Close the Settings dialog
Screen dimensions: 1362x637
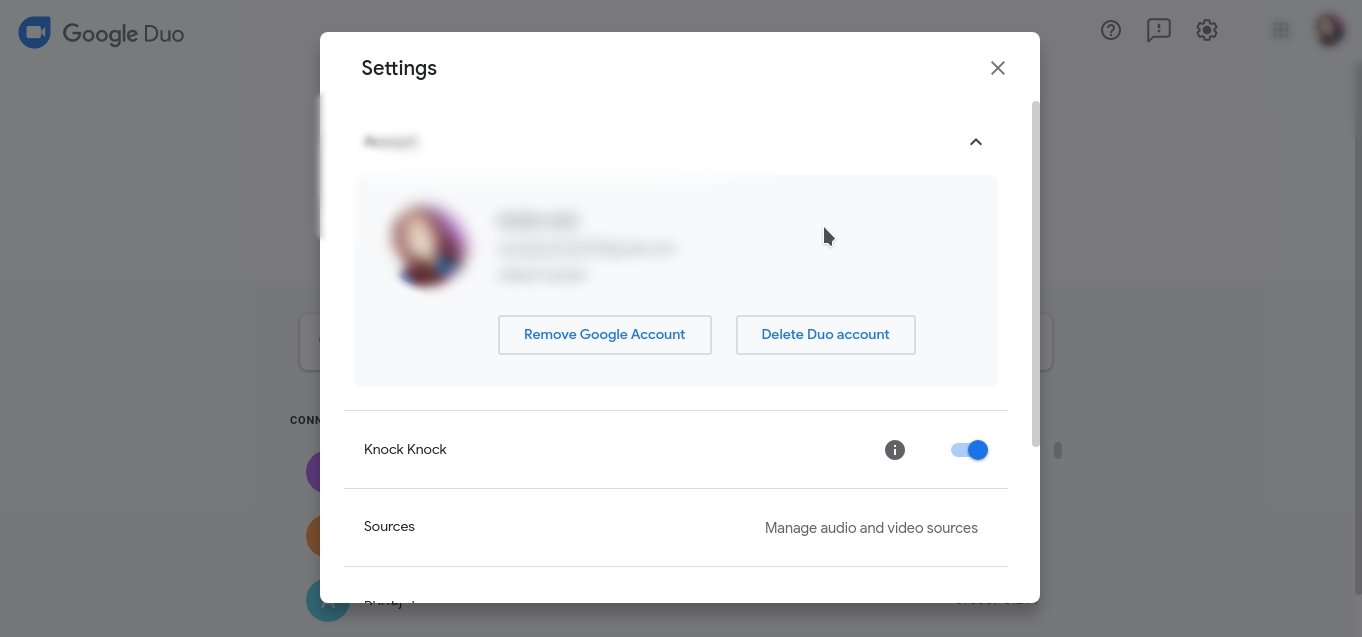pyautogui.click(x=997, y=68)
